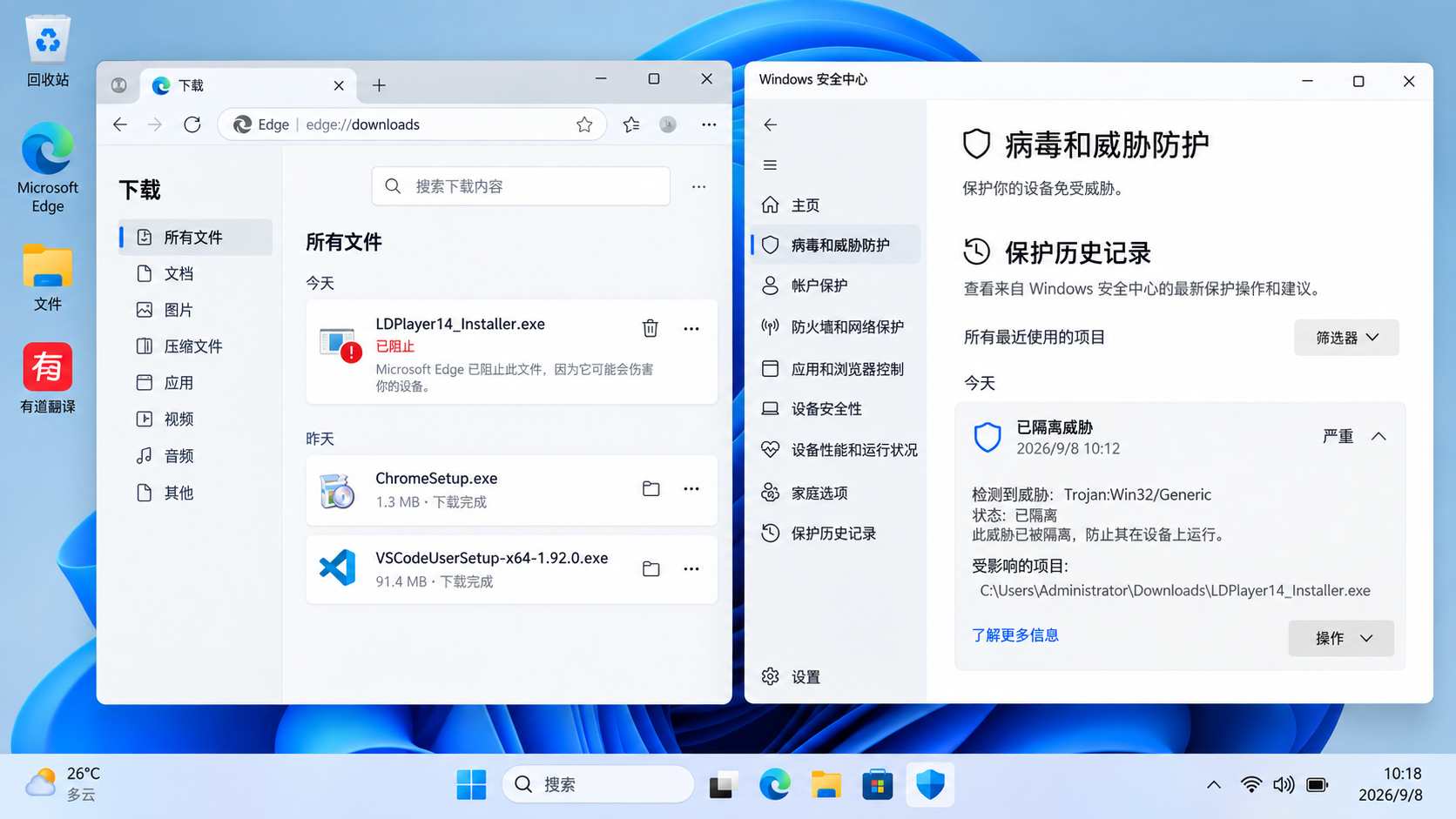Show ChromeSetup.exe in folder
Viewport: 1456px width, 819px height.
pos(650,488)
